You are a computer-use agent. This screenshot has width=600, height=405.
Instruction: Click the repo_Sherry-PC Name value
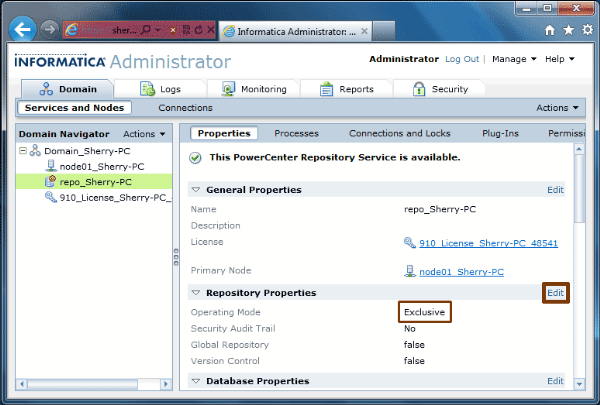click(440, 209)
